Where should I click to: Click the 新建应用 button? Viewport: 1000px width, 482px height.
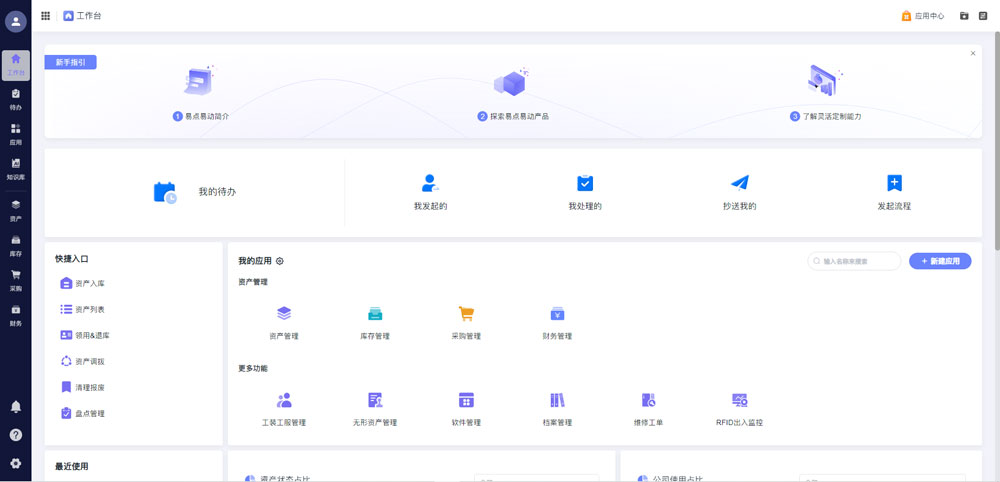(x=940, y=261)
